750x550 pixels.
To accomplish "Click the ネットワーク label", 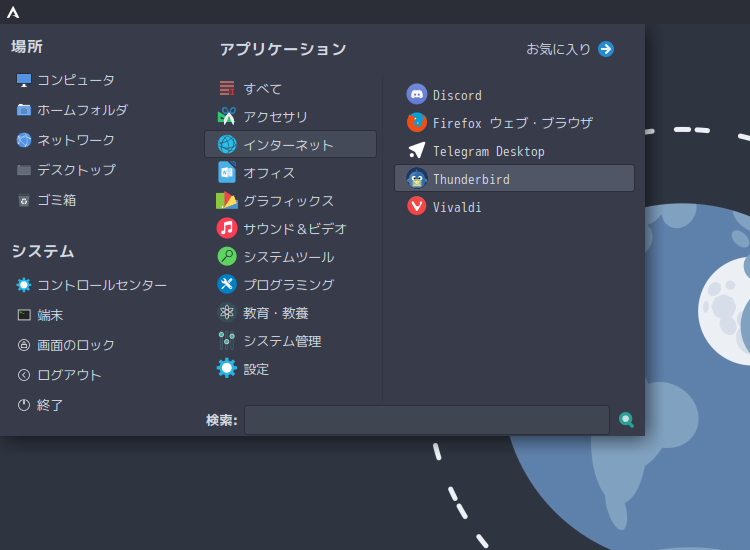I will tap(76, 140).
